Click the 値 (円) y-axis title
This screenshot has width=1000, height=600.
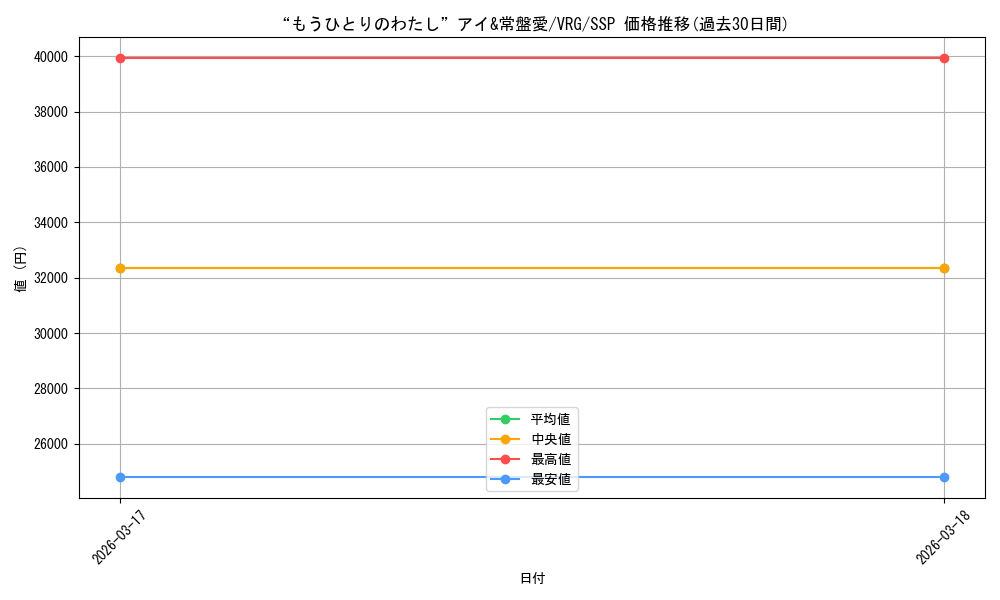click(21, 270)
